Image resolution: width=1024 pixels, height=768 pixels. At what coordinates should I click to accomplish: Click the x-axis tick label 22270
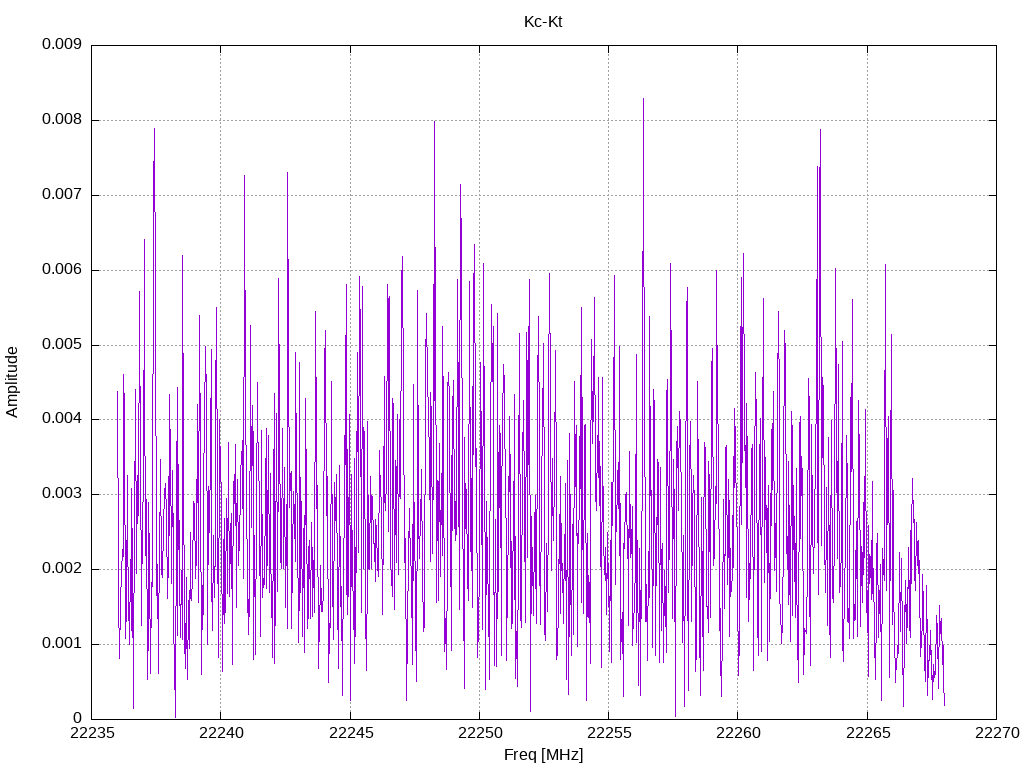pyautogui.click(x=997, y=733)
